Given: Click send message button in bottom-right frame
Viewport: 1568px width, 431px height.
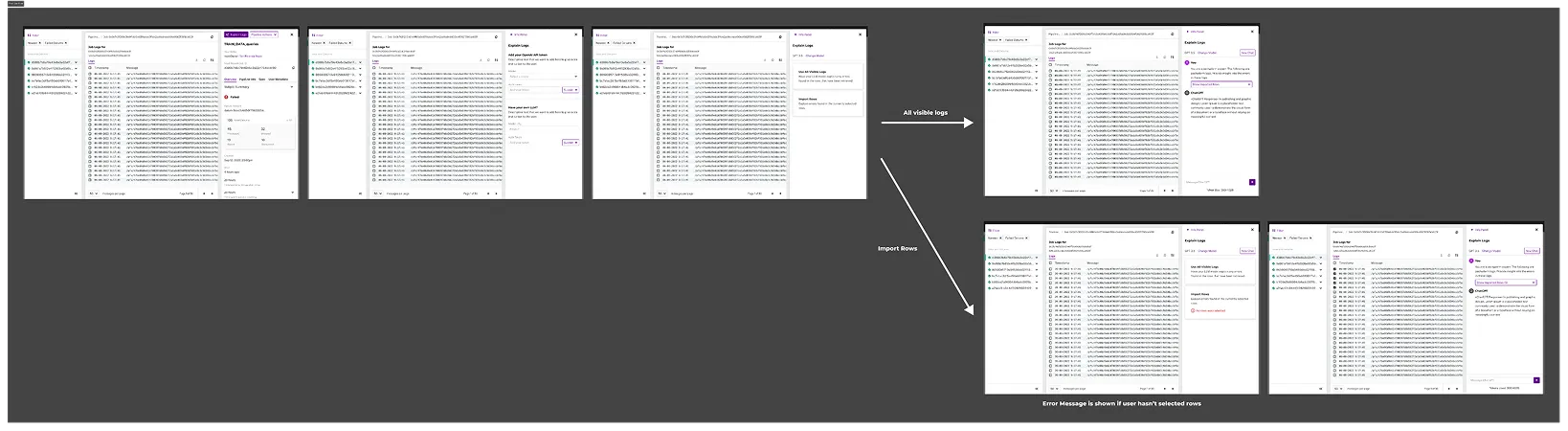Looking at the screenshot, I should click(x=1536, y=380).
